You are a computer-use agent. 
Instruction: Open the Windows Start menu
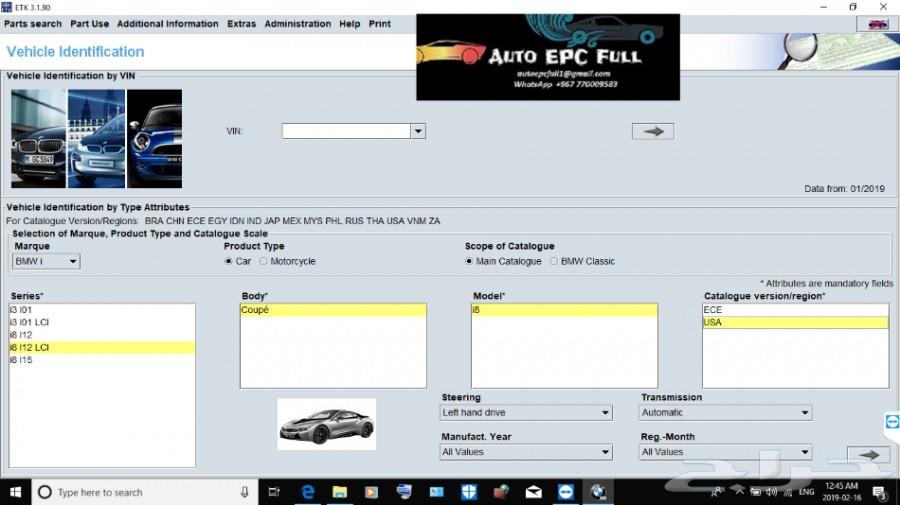tap(15, 492)
